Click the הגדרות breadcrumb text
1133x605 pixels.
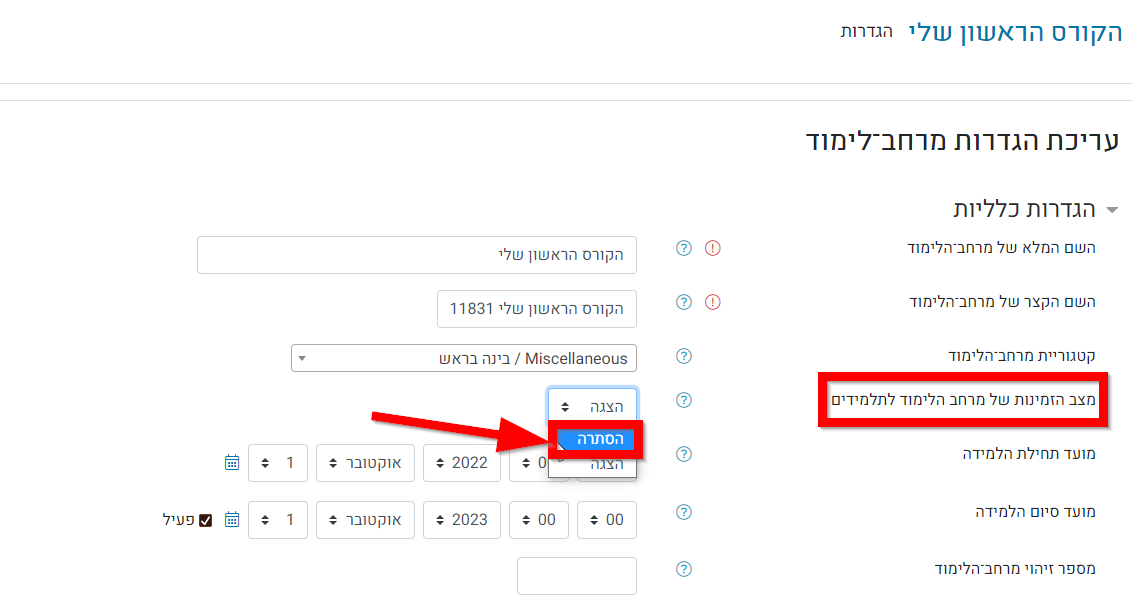click(x=866, y=32)
